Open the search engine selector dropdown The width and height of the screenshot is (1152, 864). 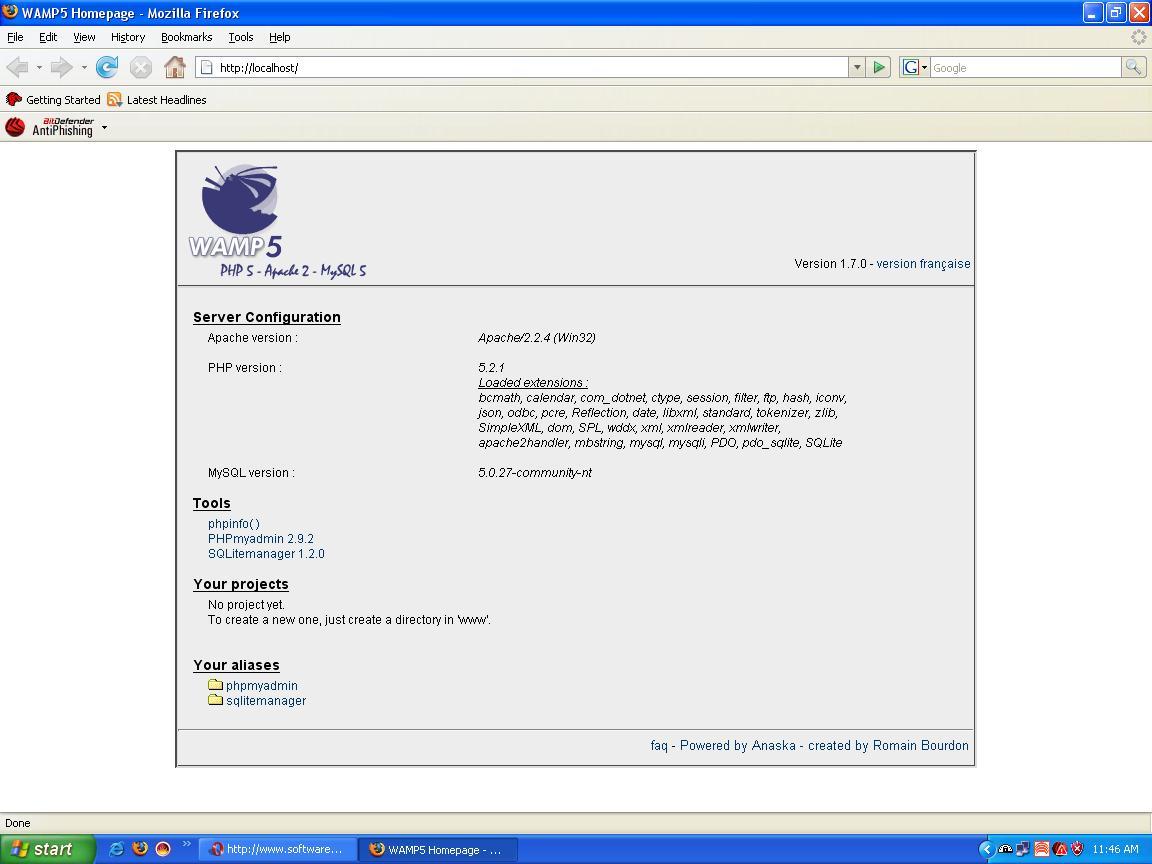(915, 67)
